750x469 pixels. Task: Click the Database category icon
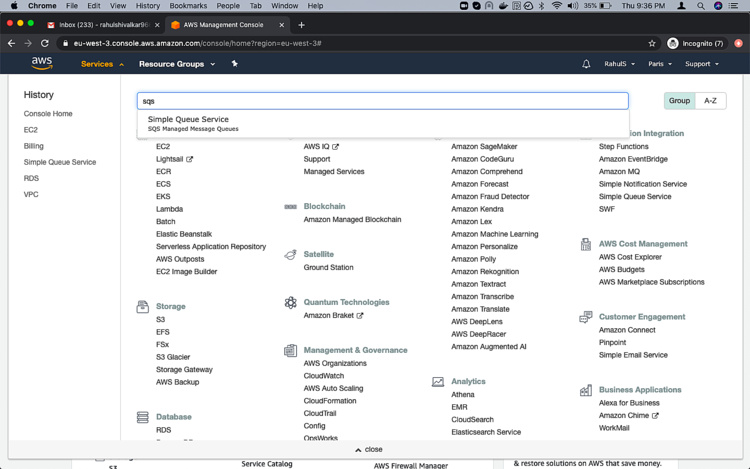(x=143, y=417)
